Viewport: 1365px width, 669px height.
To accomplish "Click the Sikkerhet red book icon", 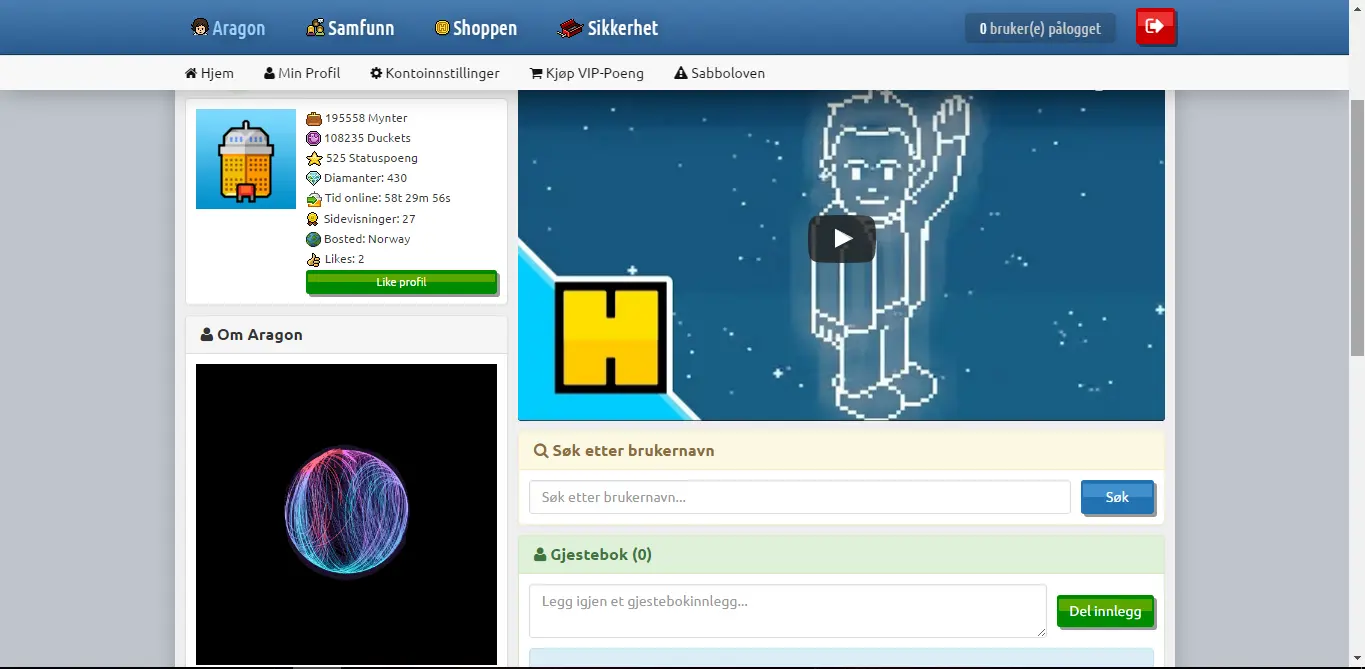I will coord(570,28).
